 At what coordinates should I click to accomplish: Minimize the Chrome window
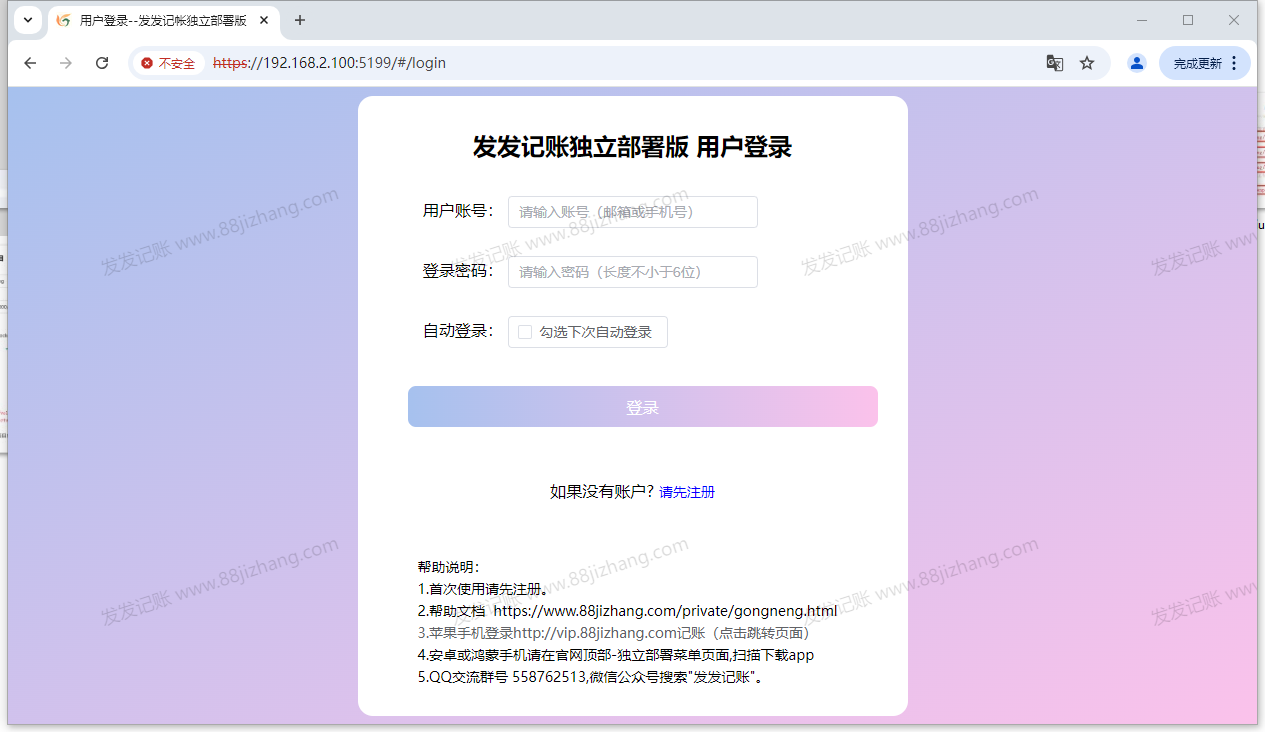click(1143, 20)
